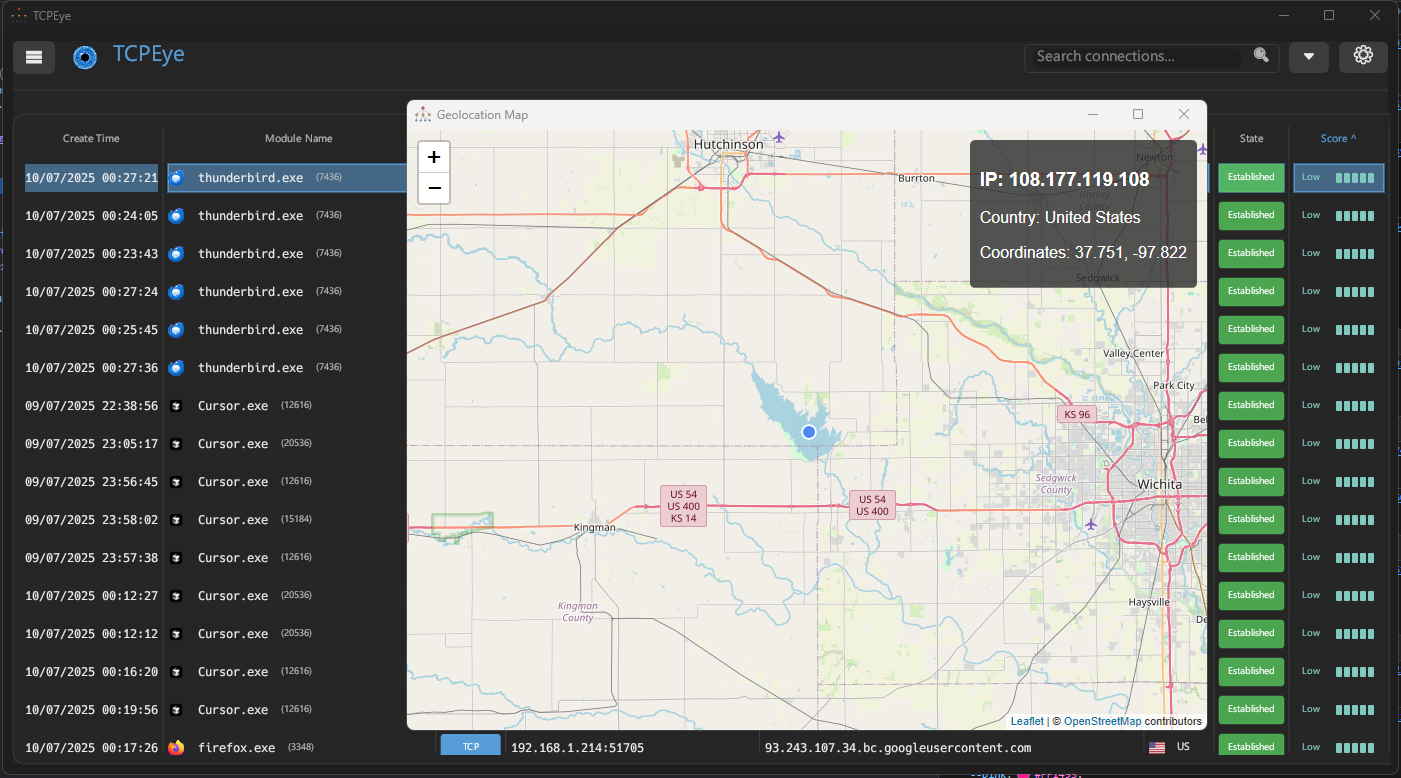
Task: Click Cursor icon in 00:12:27 row
Action: (177, 596)
